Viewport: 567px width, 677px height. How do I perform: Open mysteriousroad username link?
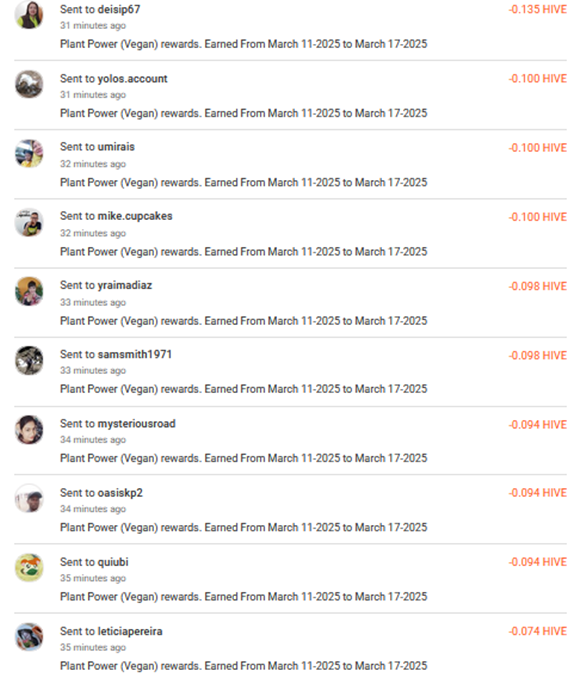click(x=136, y=424)
